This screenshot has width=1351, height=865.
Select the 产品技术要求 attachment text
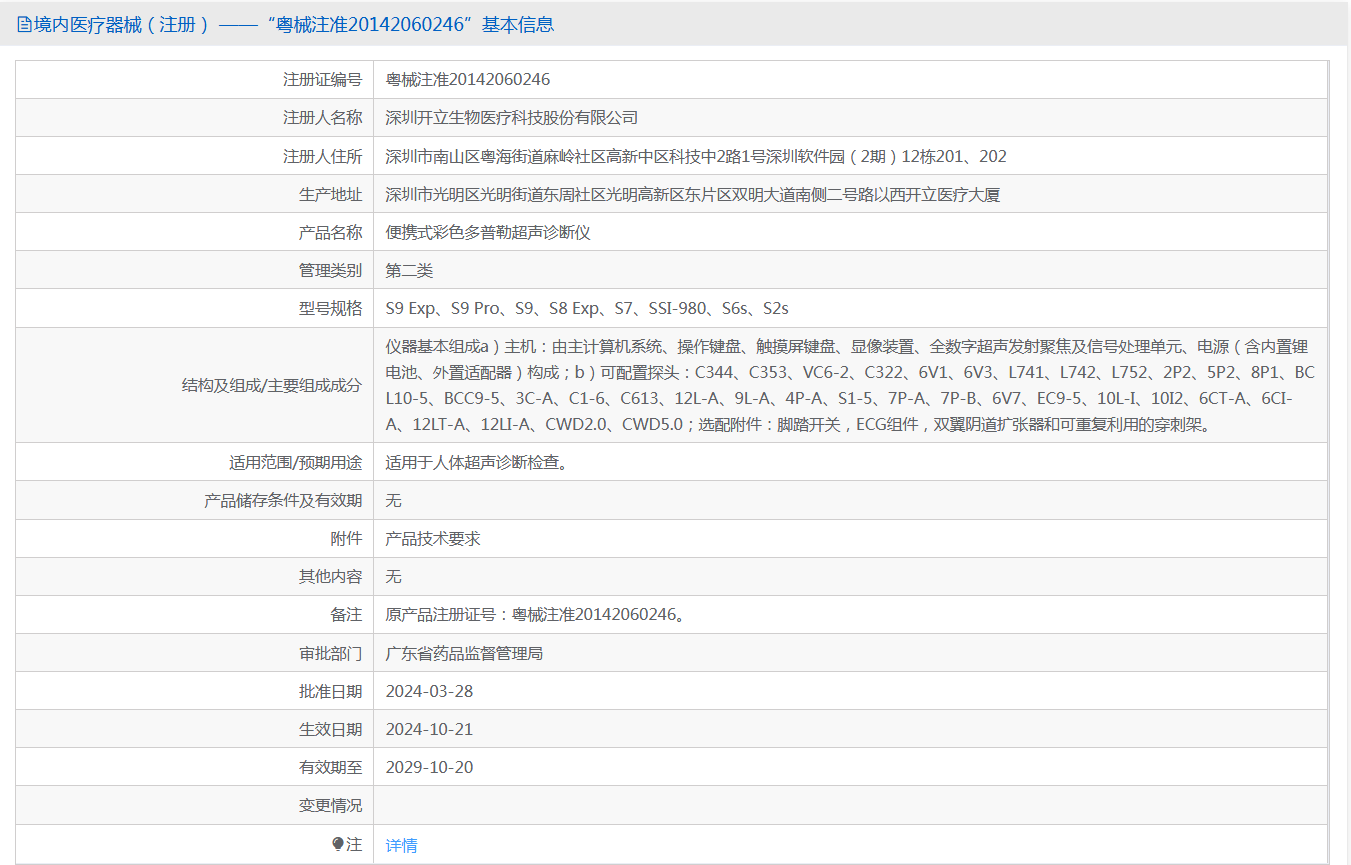tap(433, 539)
